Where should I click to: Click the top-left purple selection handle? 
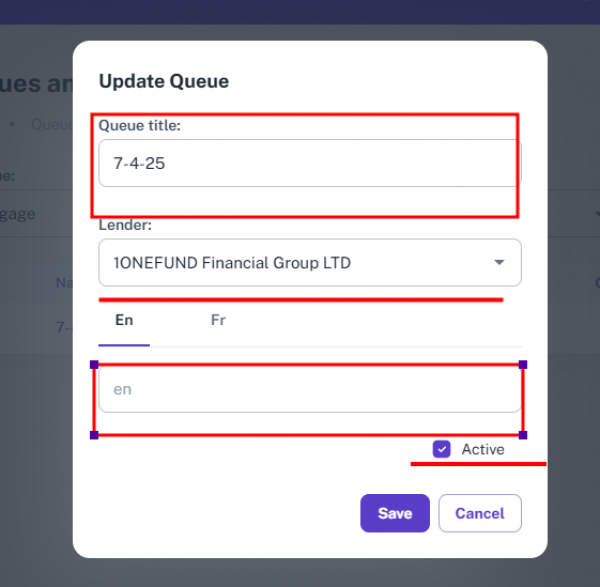tap(94, 365)
